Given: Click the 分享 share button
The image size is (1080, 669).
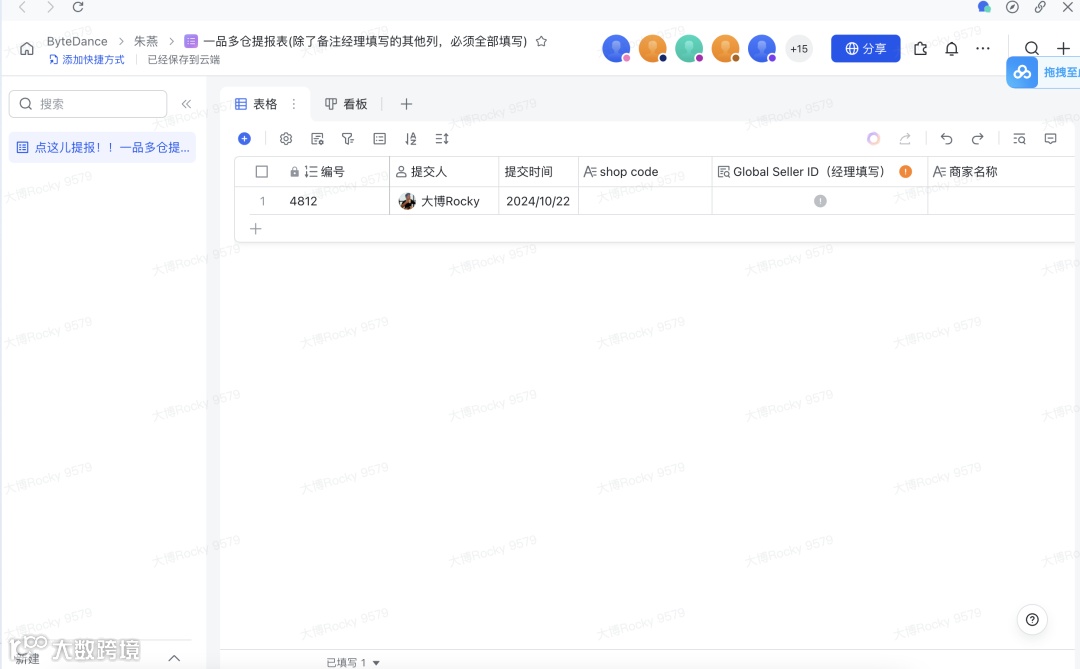Looking at the screenshot, I should click(865, 48).
